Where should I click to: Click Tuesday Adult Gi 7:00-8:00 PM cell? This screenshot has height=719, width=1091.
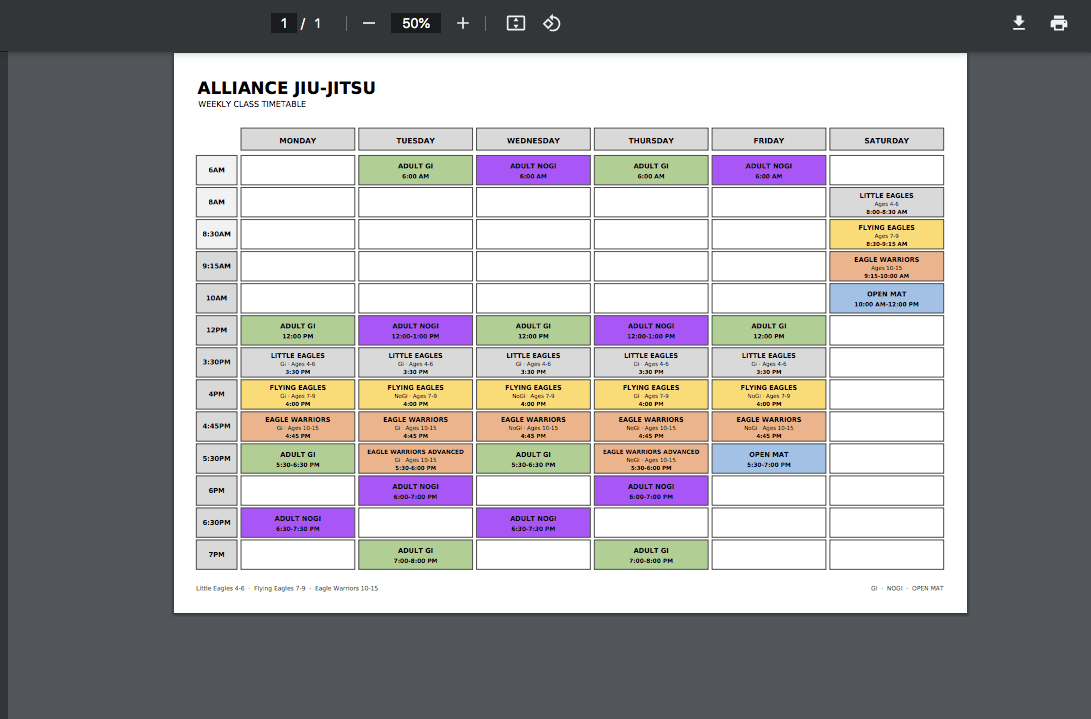[x=415, y=555]
